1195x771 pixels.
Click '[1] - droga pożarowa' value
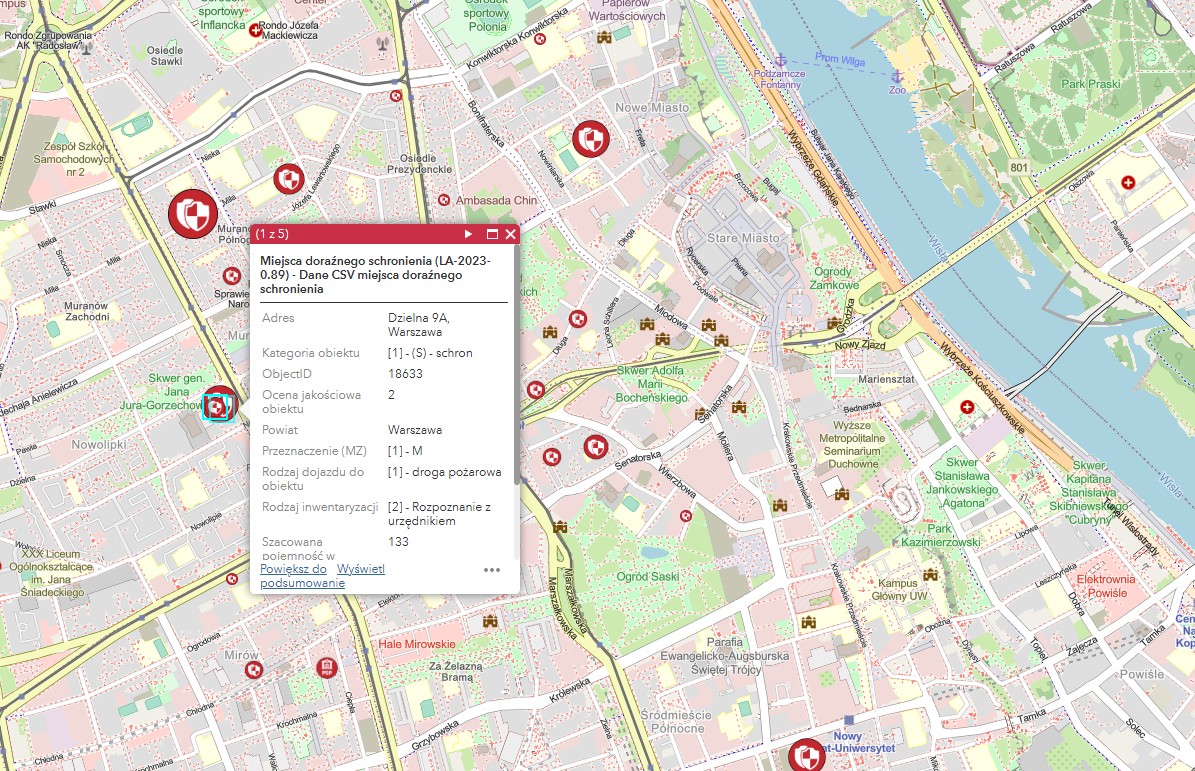[x=444, y=472]
